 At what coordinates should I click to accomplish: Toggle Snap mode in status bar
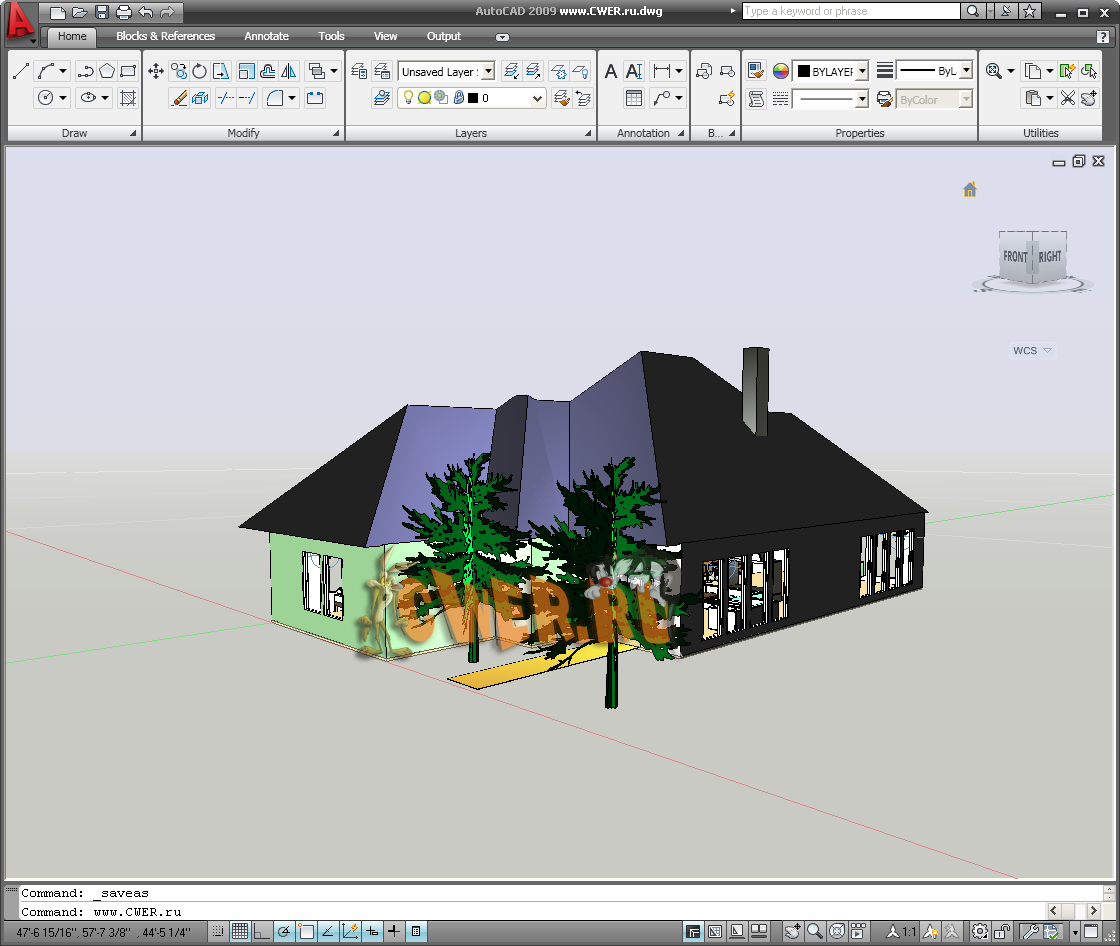[x=218, y=932]
